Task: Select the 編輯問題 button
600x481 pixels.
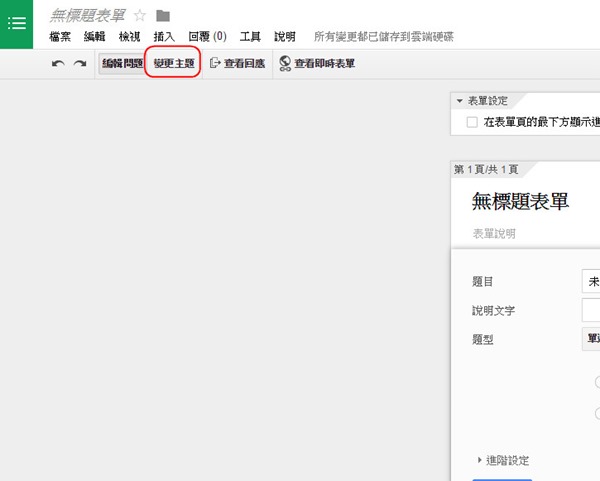Action: [122, 63]
